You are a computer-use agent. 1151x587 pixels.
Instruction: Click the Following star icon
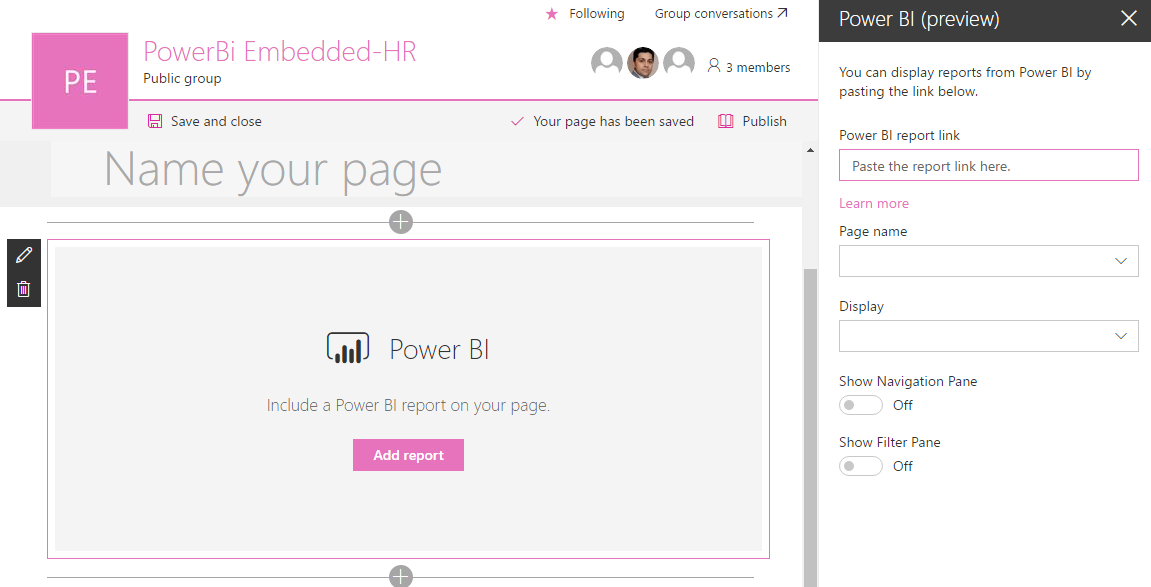click(552, 14)
